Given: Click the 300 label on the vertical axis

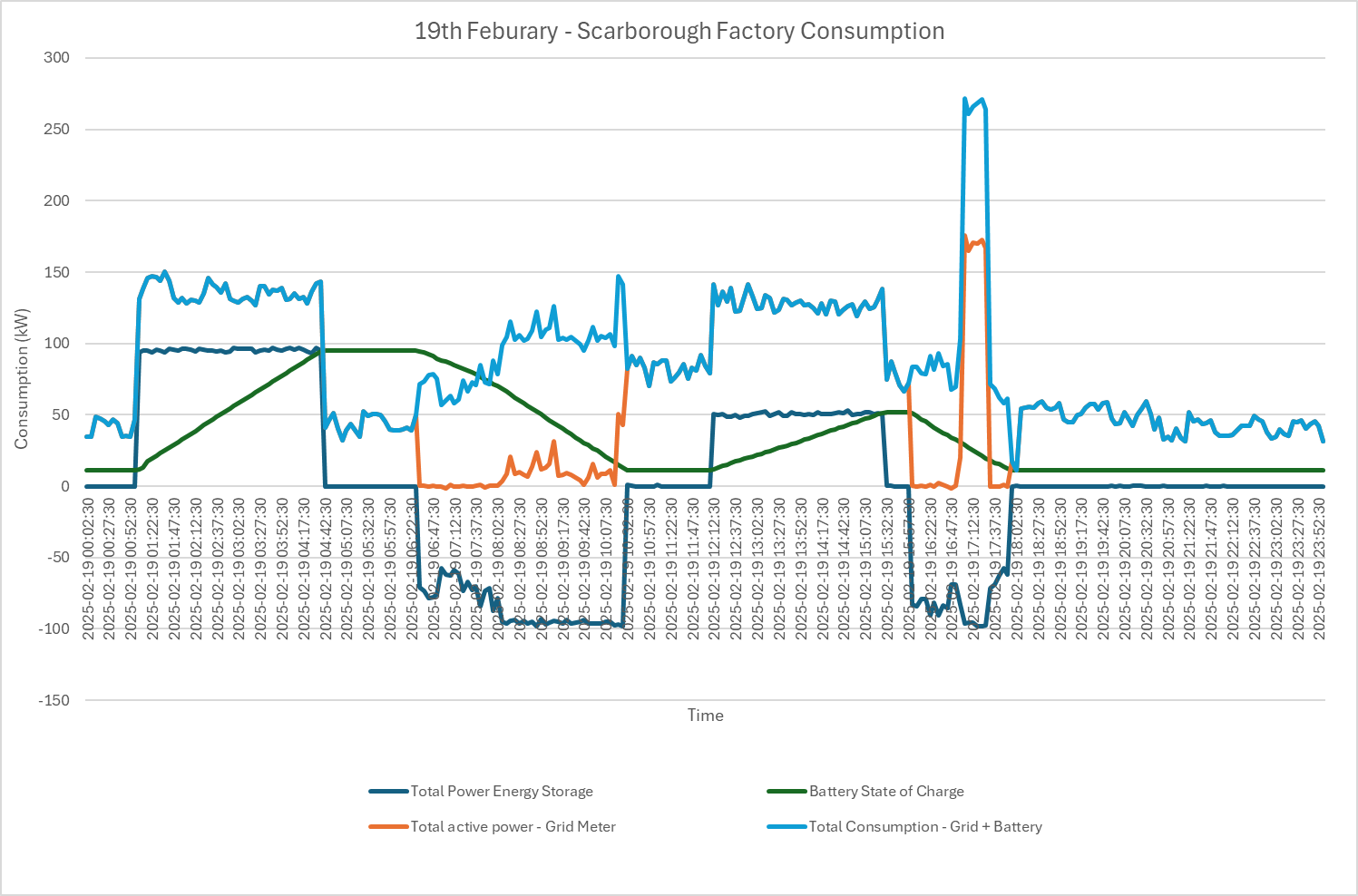Looking at the screenshot, I should click(x=56, y=58).
